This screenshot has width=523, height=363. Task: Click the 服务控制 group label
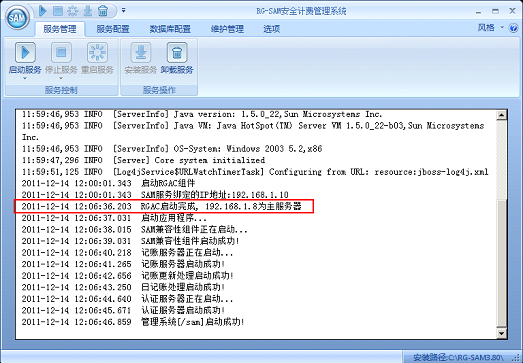point(61,90)
